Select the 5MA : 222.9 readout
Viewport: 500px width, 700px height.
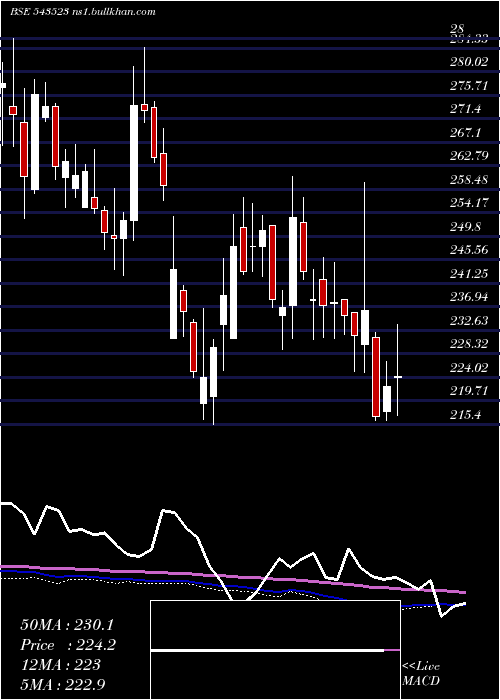click(63, 685)
